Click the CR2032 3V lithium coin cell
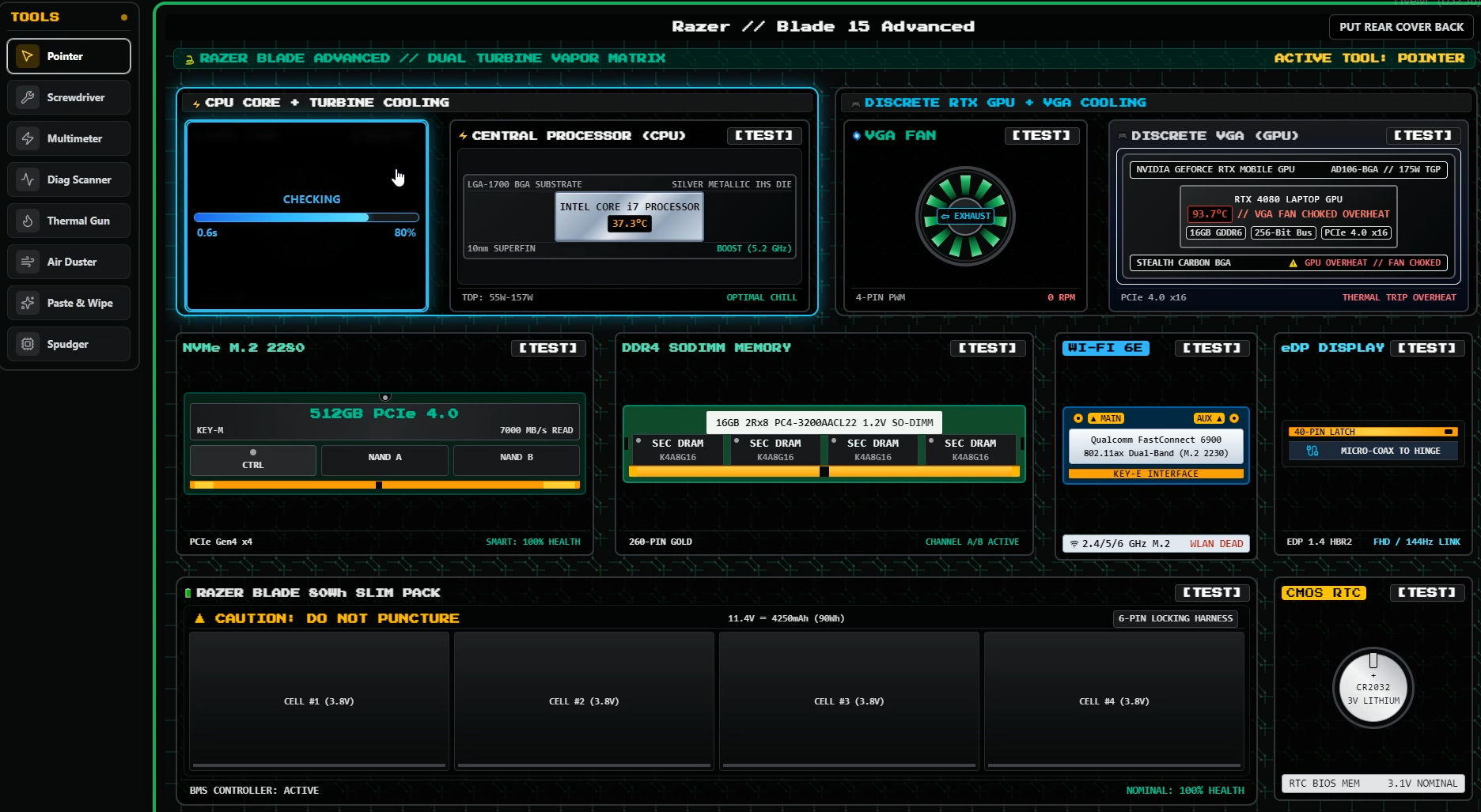 [x=1373, y=688]
